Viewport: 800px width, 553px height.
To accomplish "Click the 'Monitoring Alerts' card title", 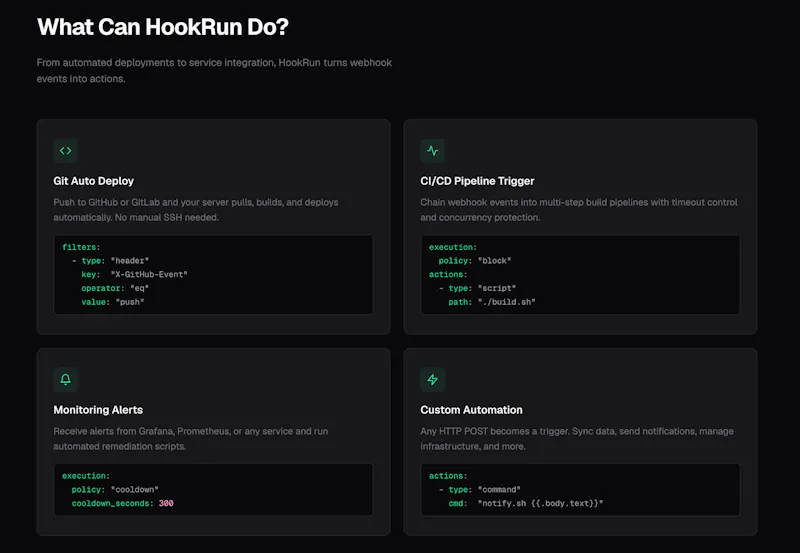I will click(98, 410).
